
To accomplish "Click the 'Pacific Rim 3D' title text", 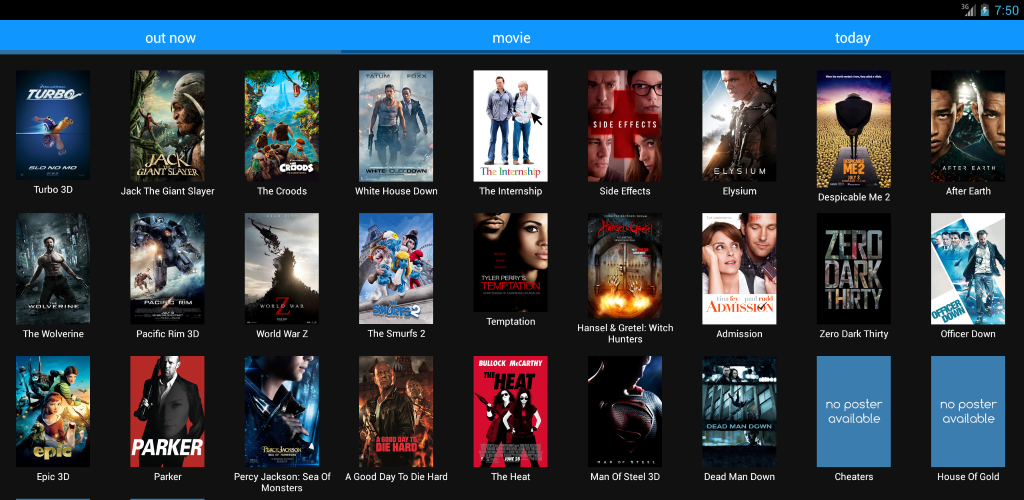I will pyautogui.click(x=167, y=334).
